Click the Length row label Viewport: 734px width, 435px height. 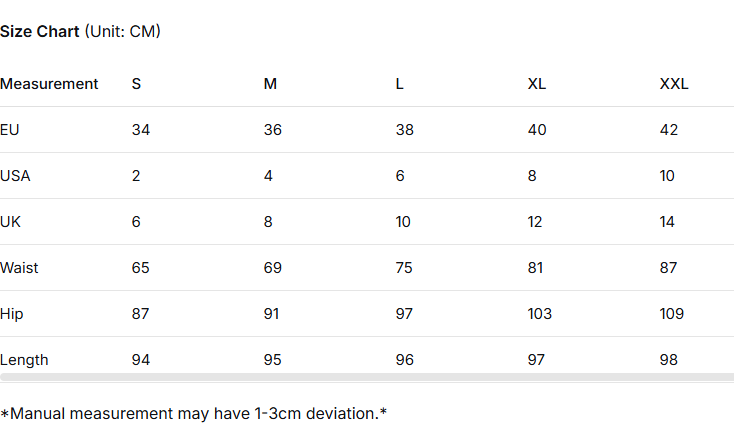[24, 360]
